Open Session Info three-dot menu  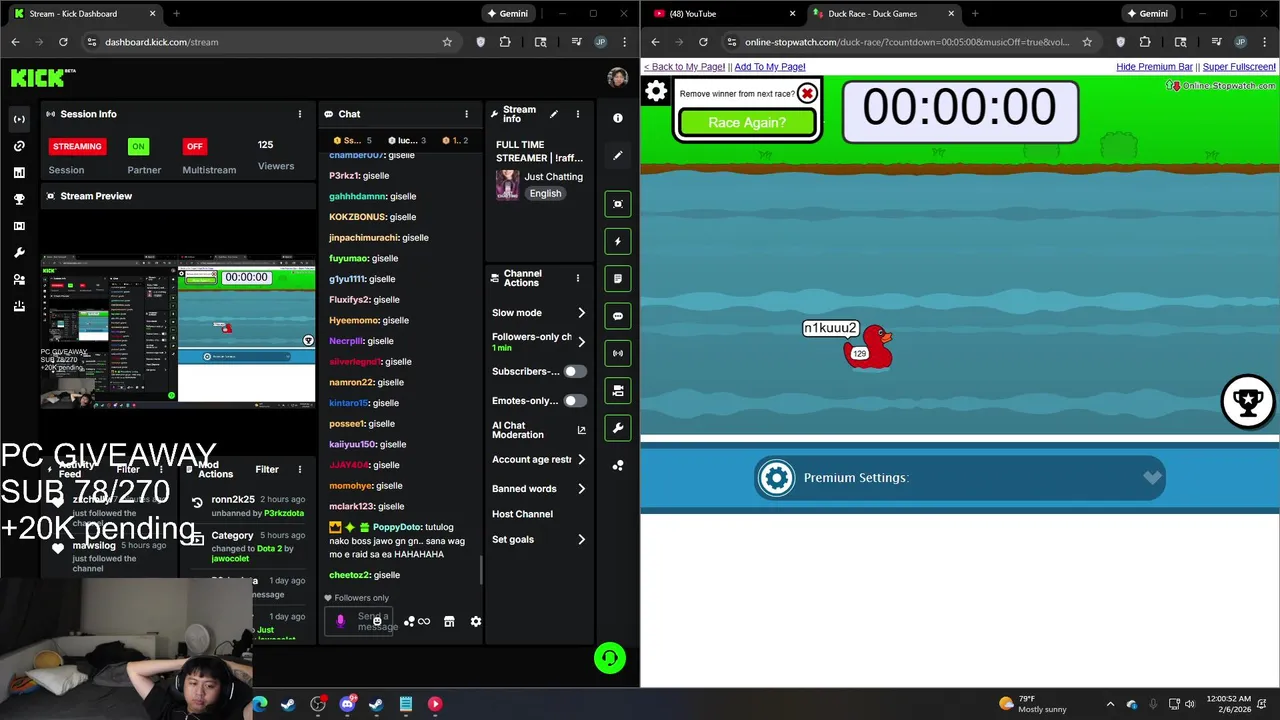tap(299, 114)
